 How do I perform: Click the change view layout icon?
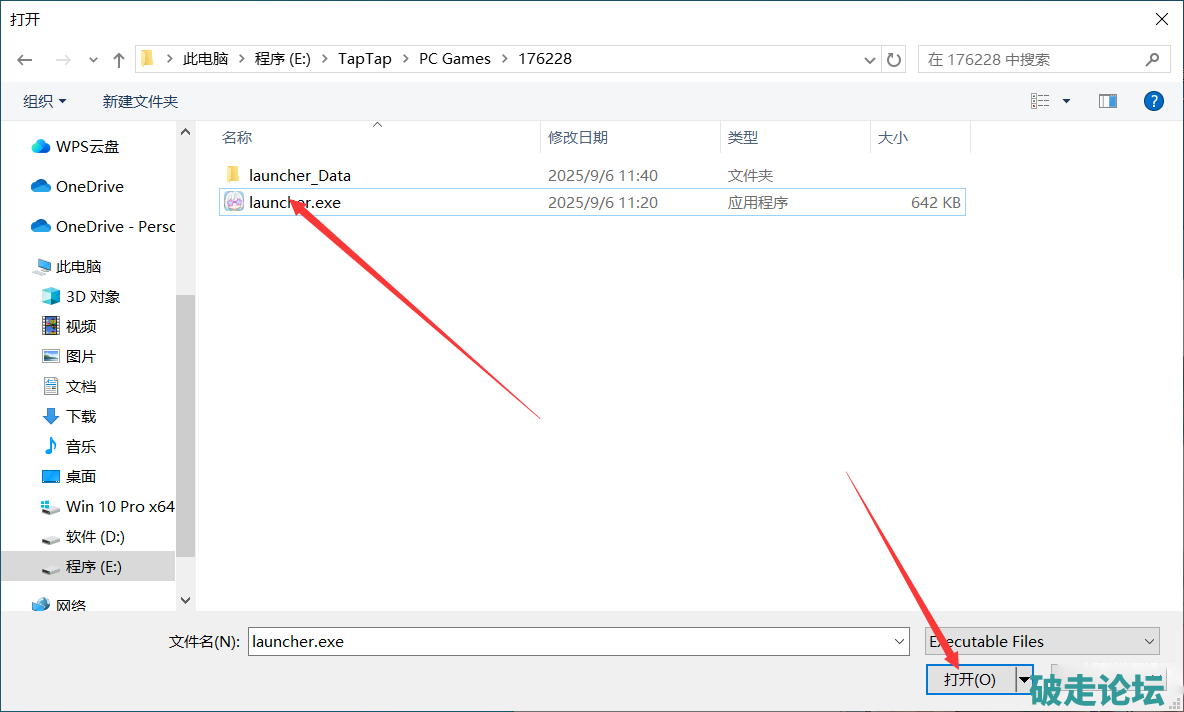pyautogui.click(x=1041, y=101)
